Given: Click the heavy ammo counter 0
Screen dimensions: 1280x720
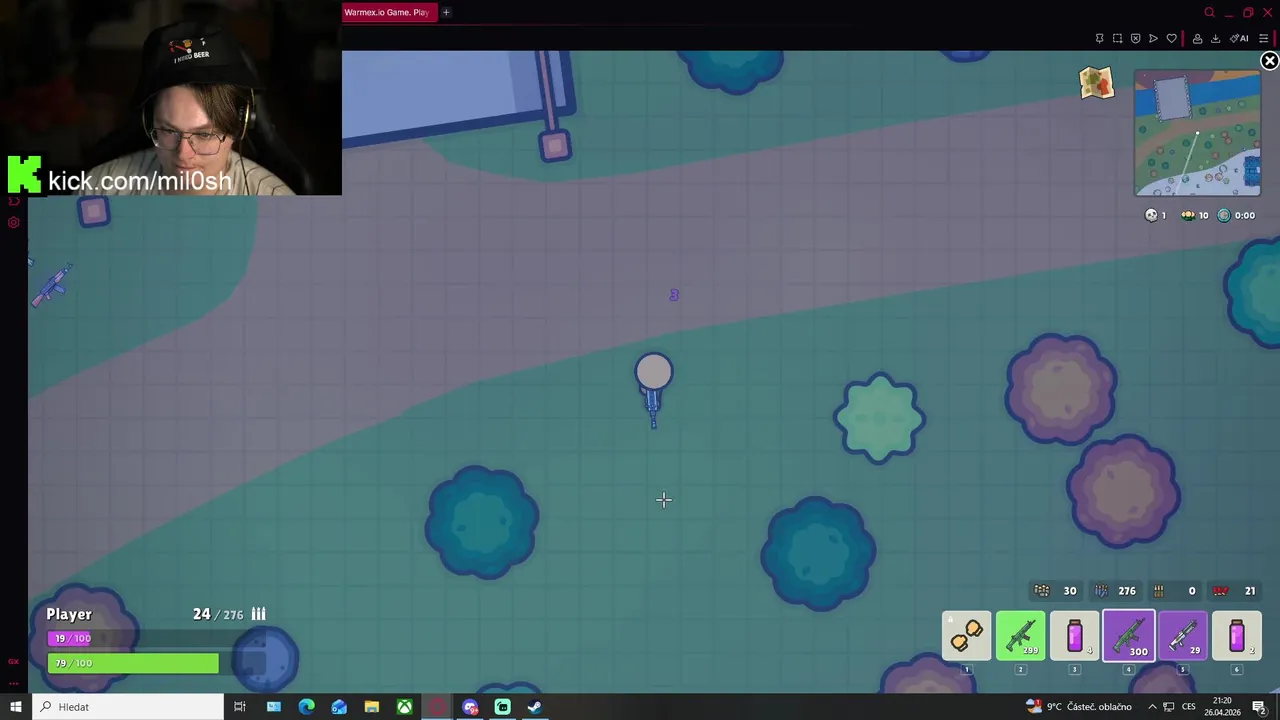Looking at the screenshot, I should [1175, 591].
